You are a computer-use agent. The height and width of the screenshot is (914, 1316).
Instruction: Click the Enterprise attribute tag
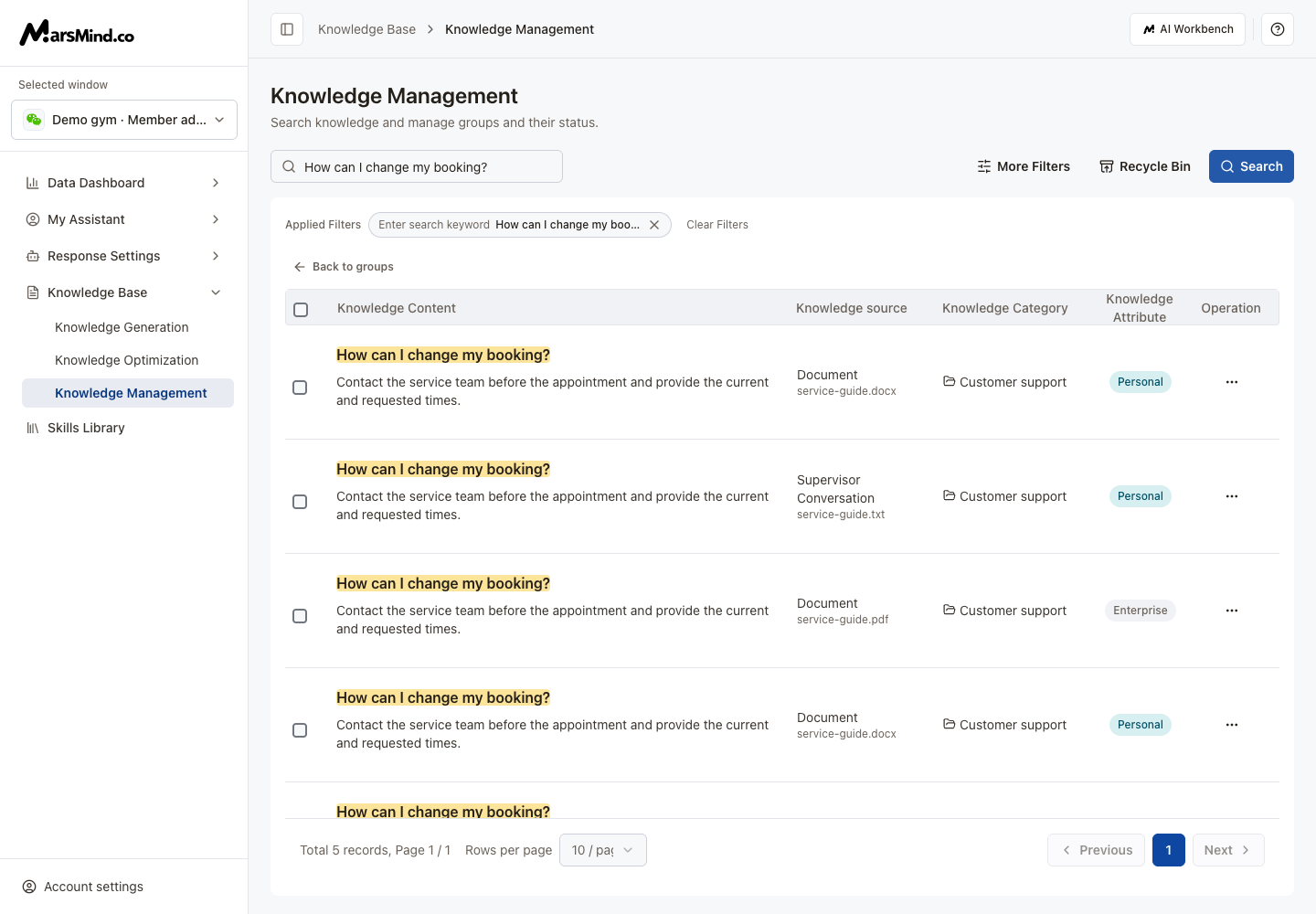[x=1141, y=611]
